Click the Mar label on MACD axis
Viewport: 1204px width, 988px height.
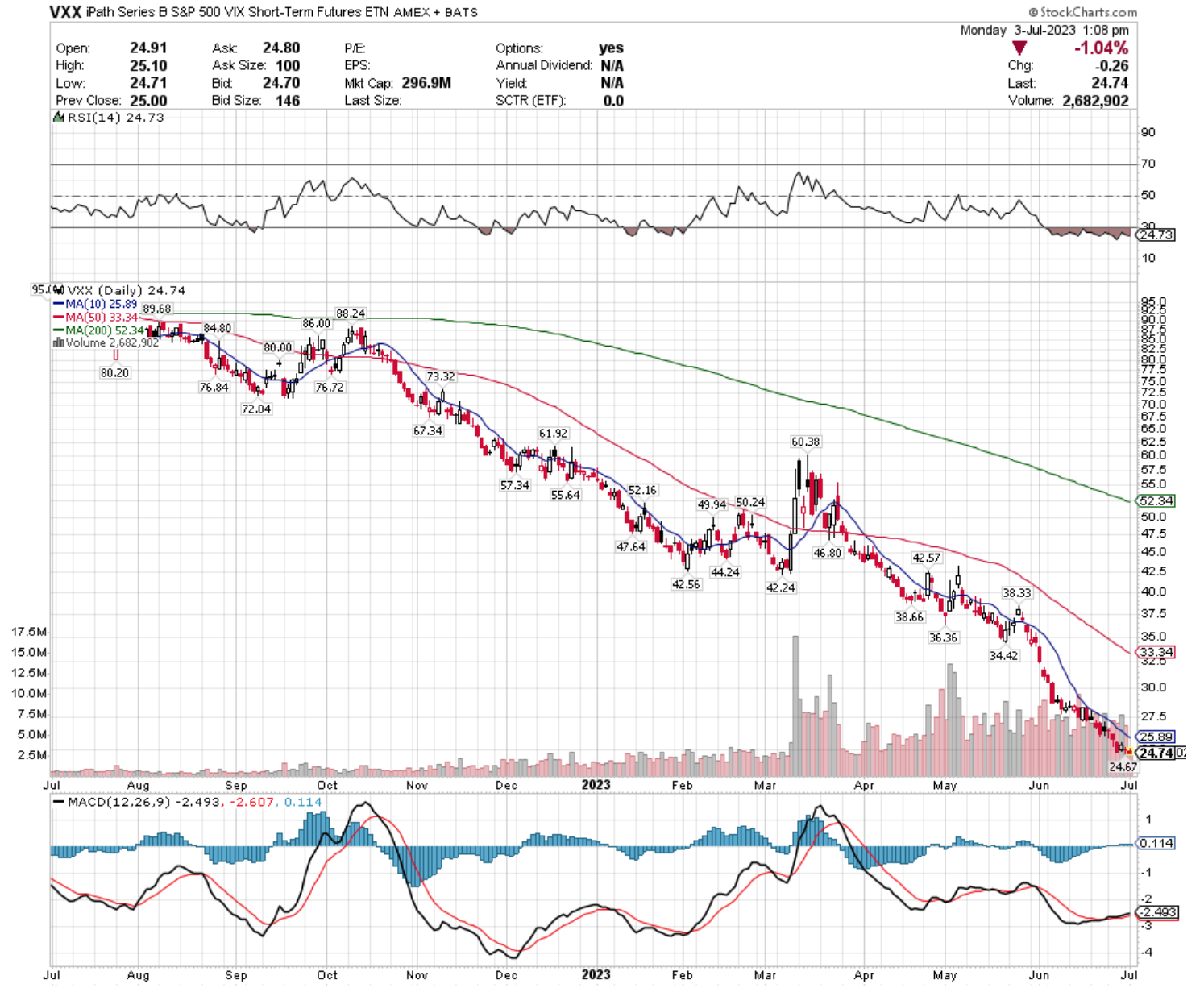point(765,975)
